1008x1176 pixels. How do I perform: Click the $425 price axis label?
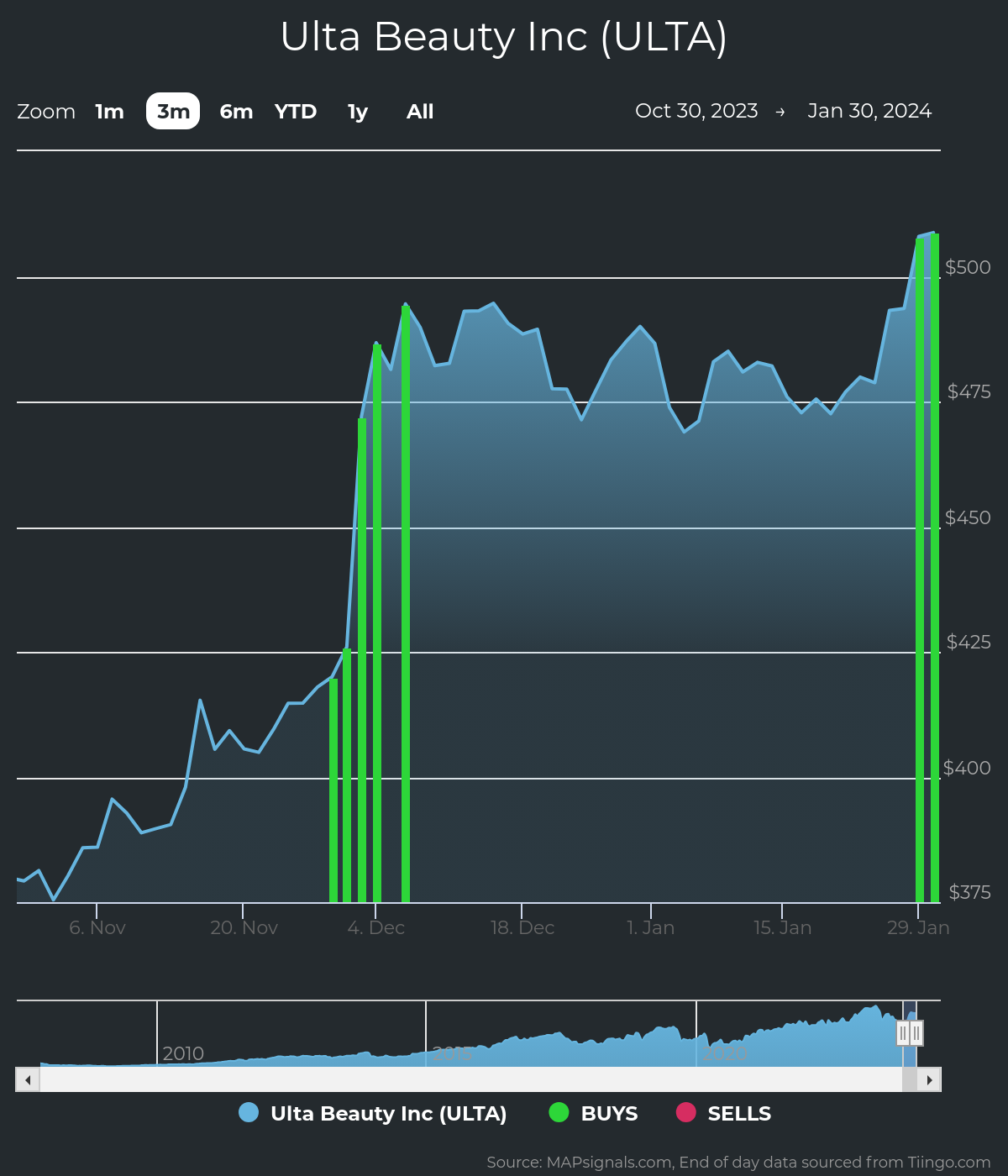[x=969, y=642]
